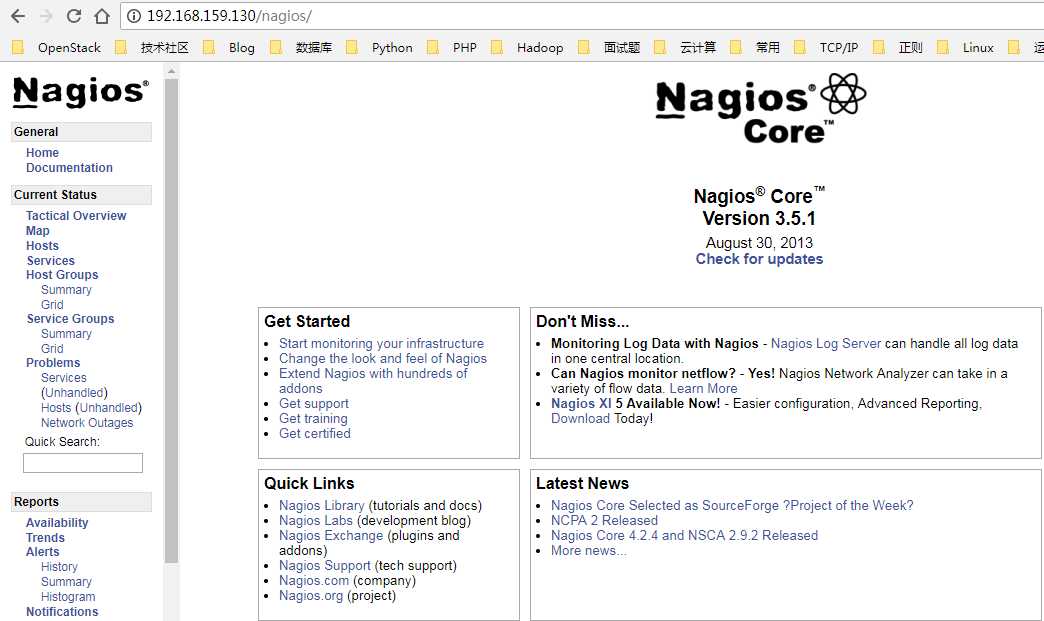Open the Python bookmark folder

tap(380, 47)
